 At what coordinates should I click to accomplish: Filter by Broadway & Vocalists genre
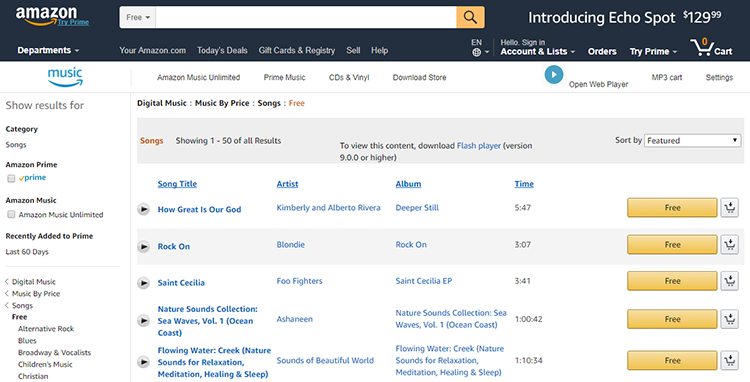(x=55, y=352)
